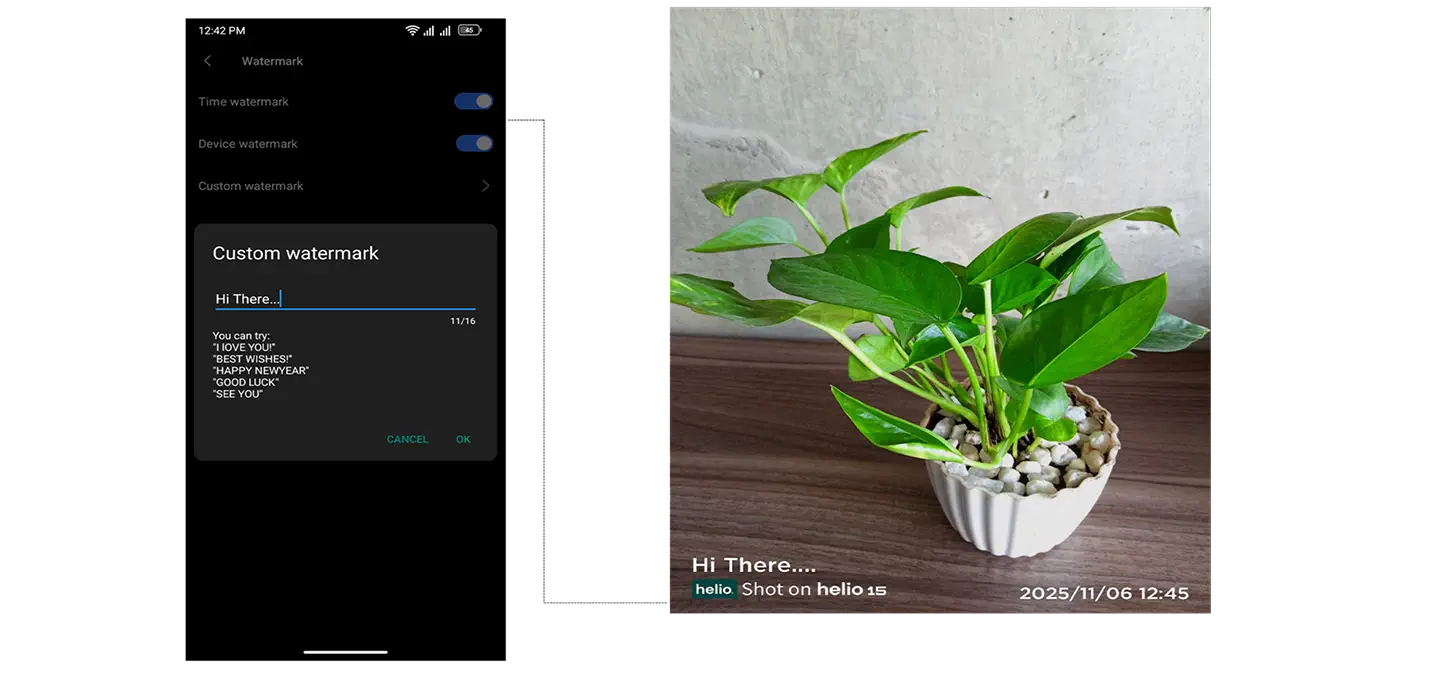This screenshot has height=682, width=1438.
Task: Select the "BEST WISHES!" suggestion
Action: tap(252, 359)
